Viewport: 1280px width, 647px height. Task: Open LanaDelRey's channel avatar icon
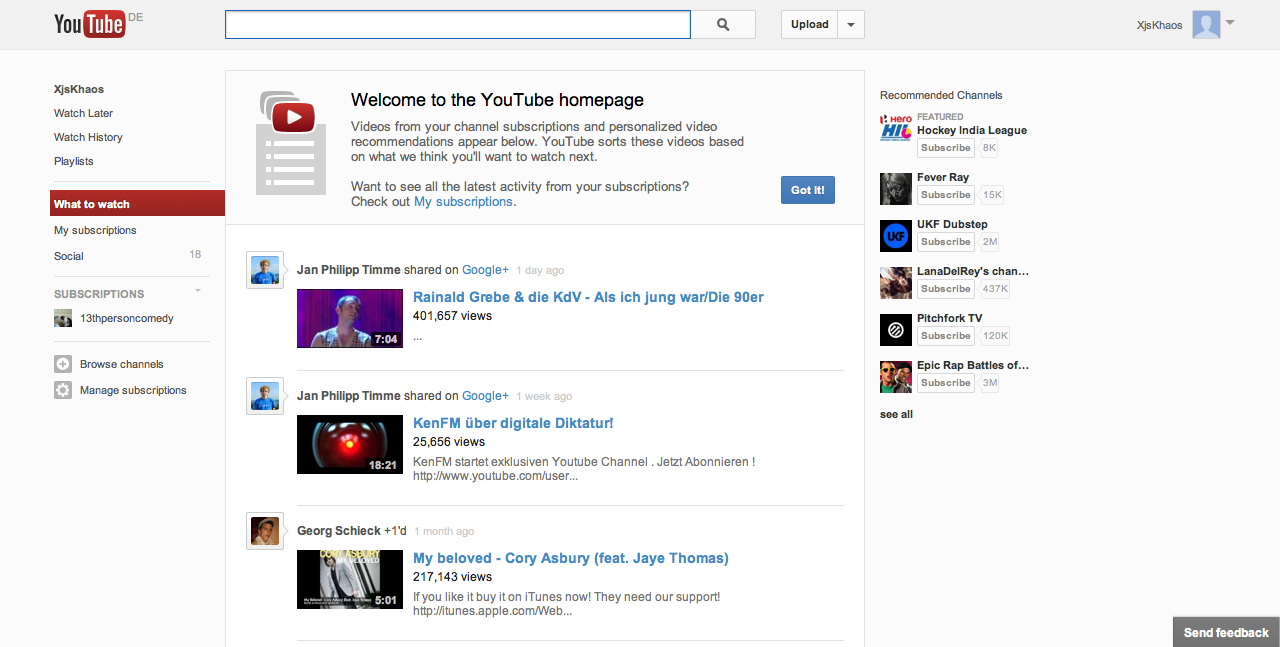(896, 283)
